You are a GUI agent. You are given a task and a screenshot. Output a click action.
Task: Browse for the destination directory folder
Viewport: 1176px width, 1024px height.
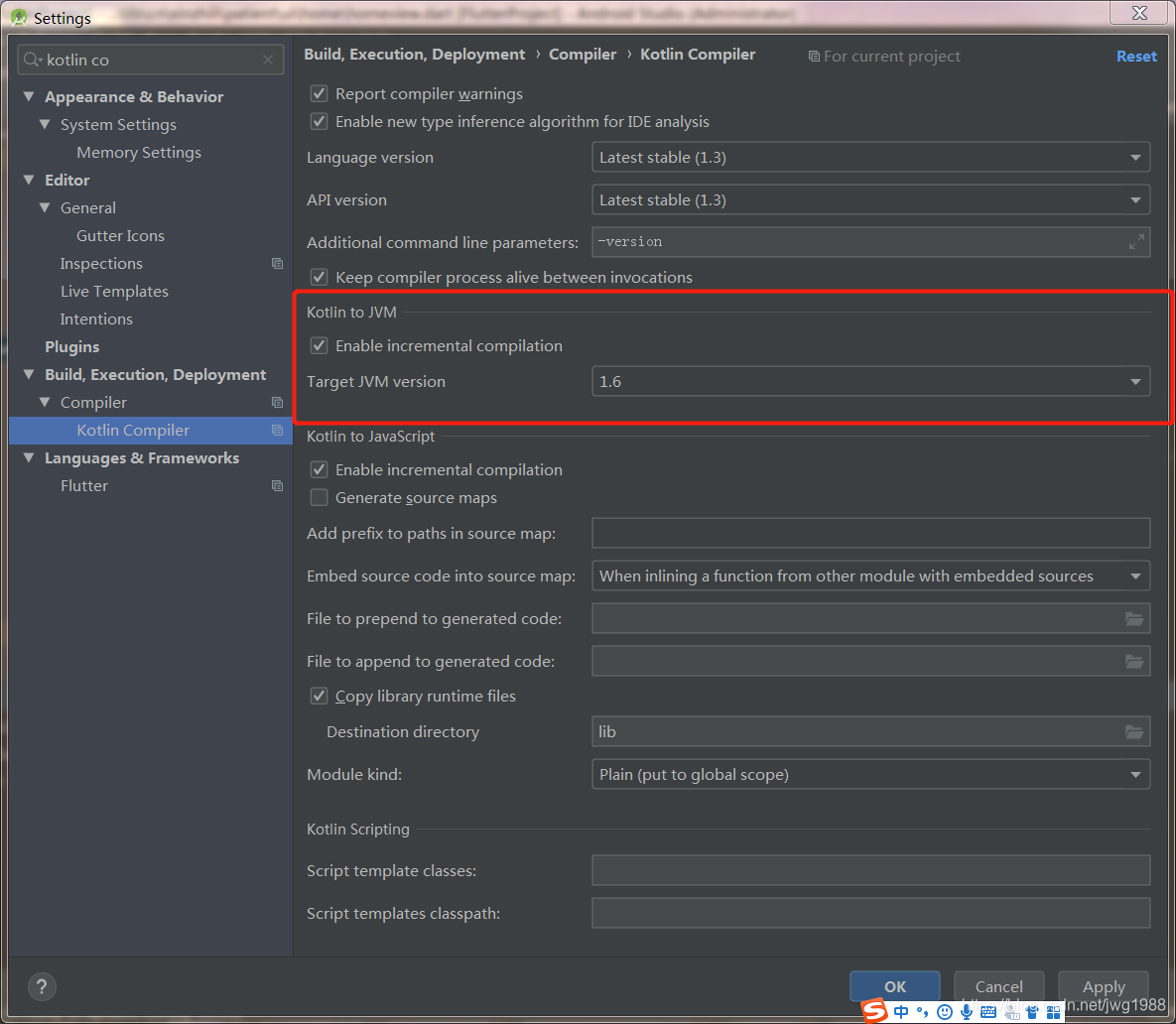1134,731
